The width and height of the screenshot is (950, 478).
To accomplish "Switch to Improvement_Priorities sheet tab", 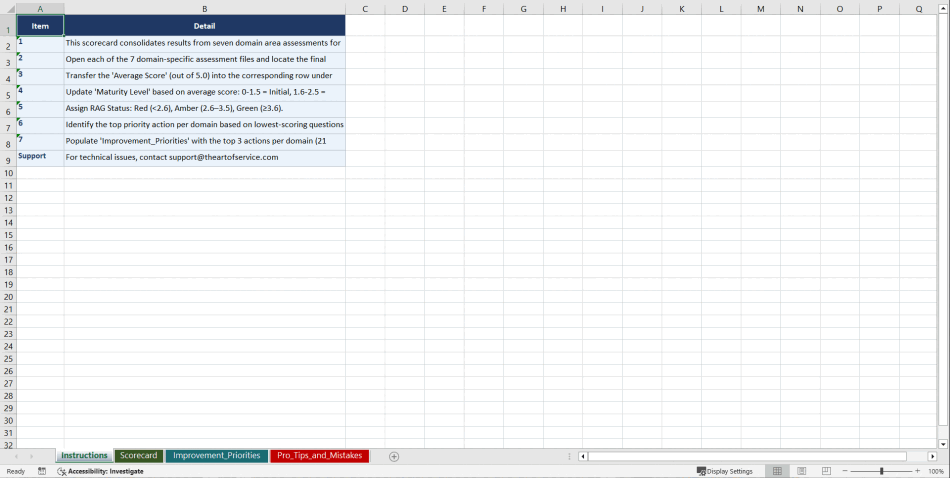I will [x=216, y=456].
